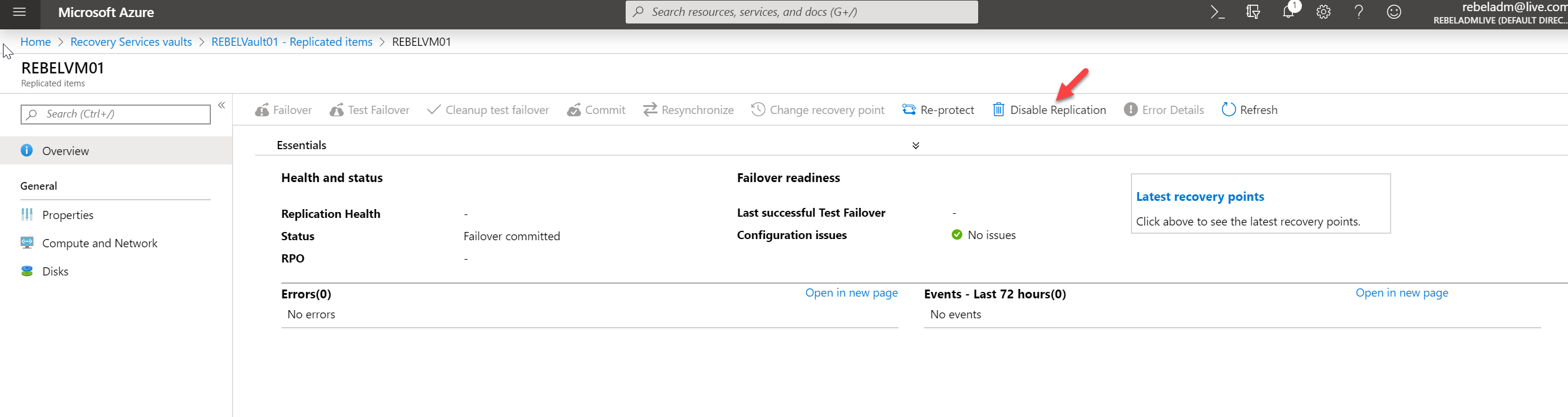Collapse the left sidebar with double chevron

[x=221, y=105]
